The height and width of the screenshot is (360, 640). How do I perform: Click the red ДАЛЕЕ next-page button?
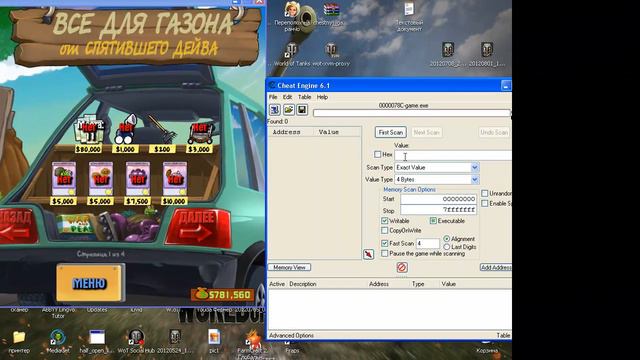pyautogui.click(x=198, y=228)
